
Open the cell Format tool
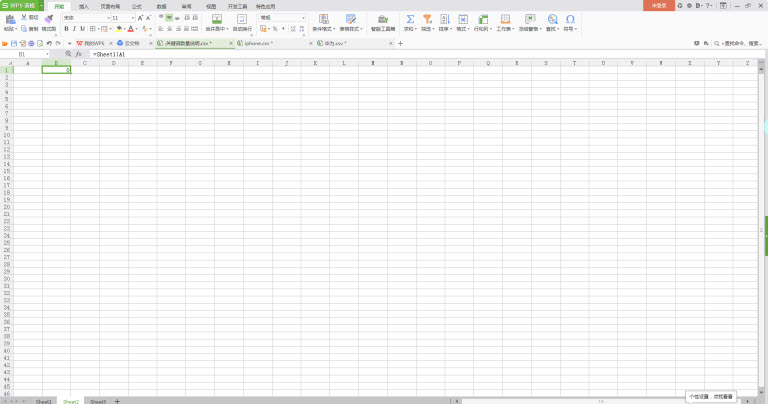[462, 23]
